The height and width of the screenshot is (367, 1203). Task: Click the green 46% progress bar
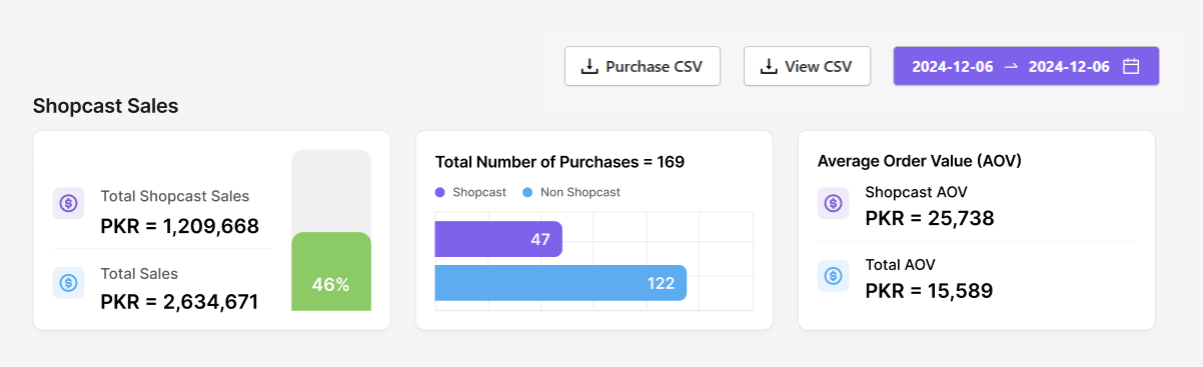click(x=331, y=272)
